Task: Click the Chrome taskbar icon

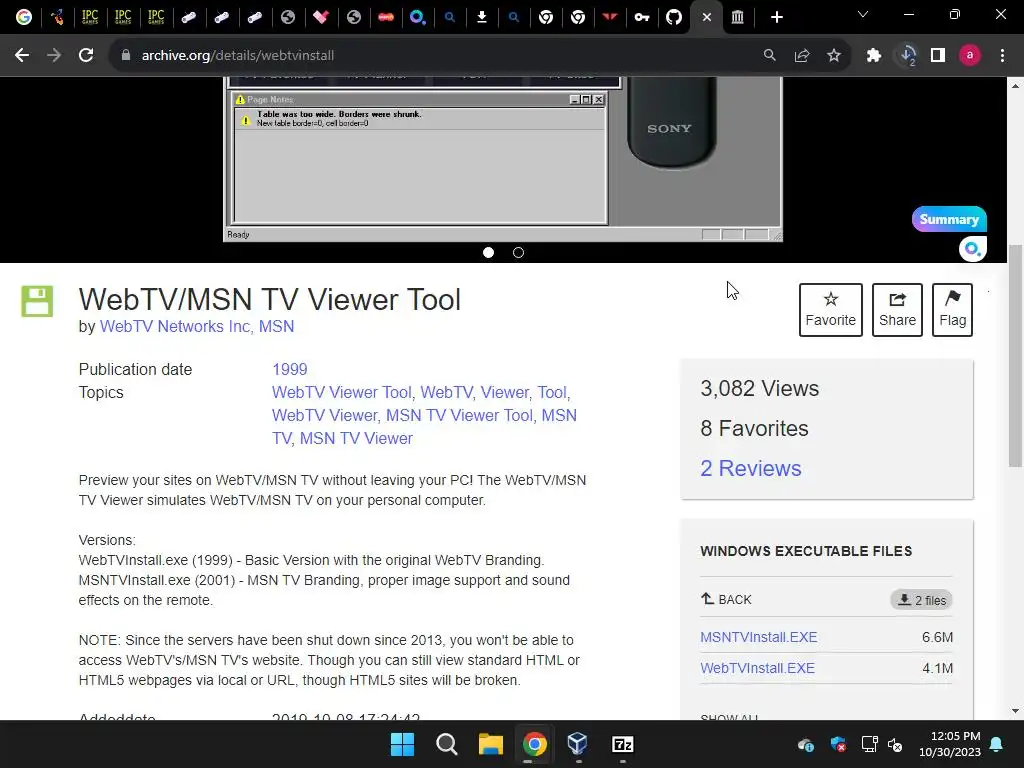Action: click(x=534, y=744)
